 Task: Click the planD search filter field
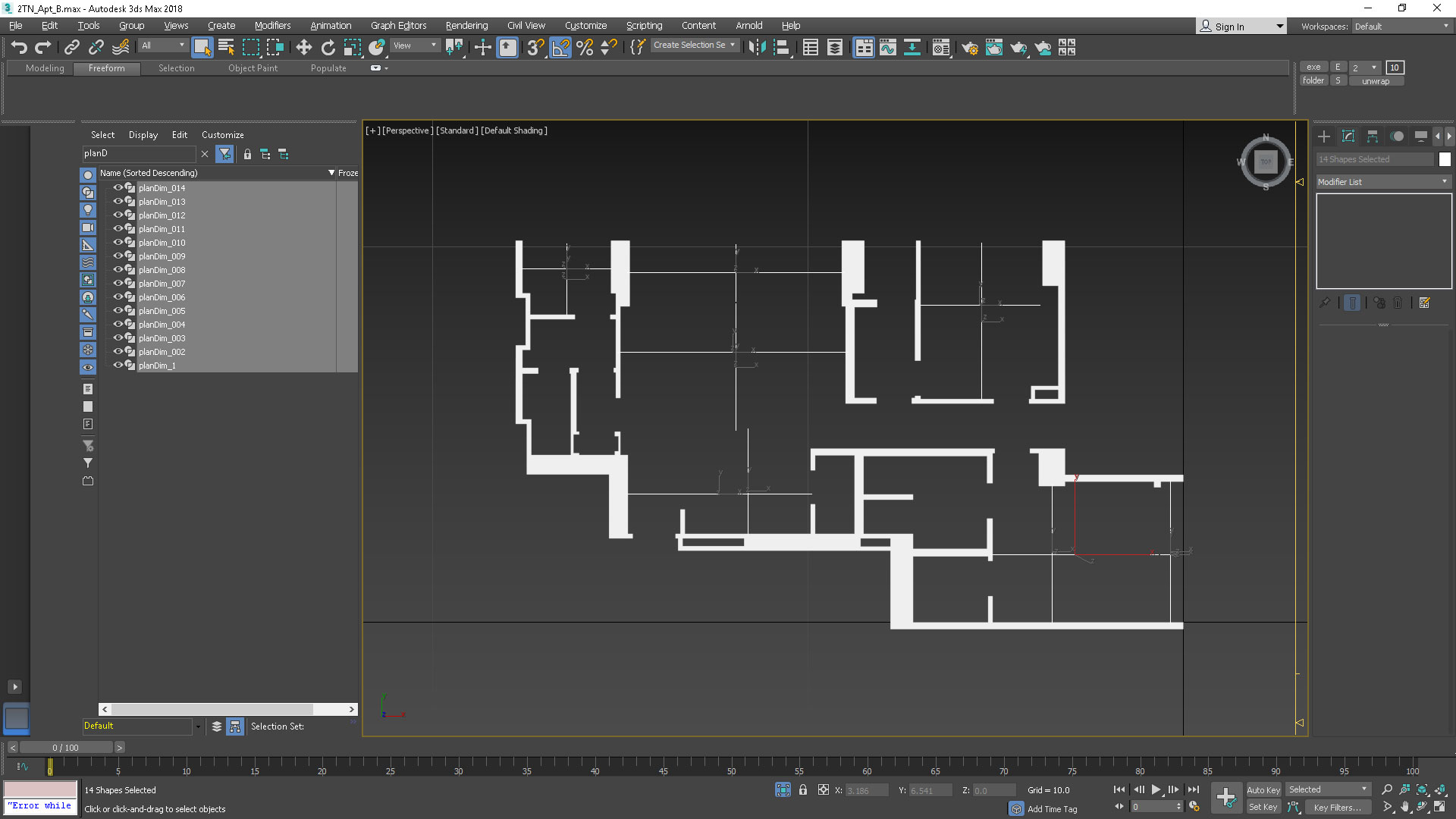139,153
